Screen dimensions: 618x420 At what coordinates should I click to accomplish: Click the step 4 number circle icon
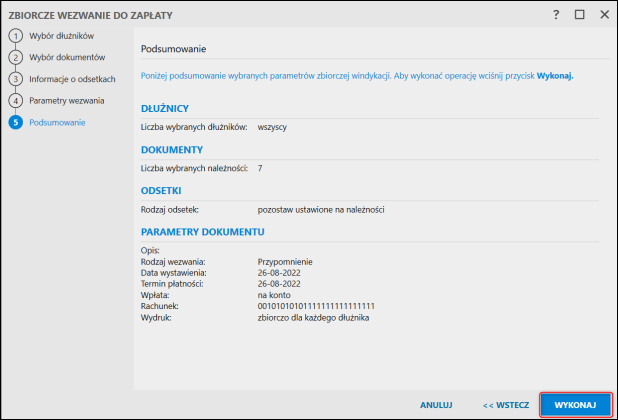pos(15,101)
